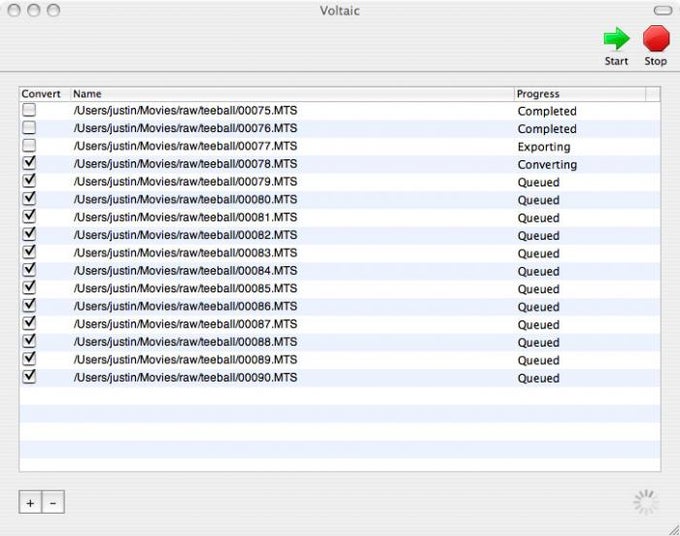The image size is (680, 536).
Task: Select the file path ending 00080.MTS
Action: click(x=185, y=199)
